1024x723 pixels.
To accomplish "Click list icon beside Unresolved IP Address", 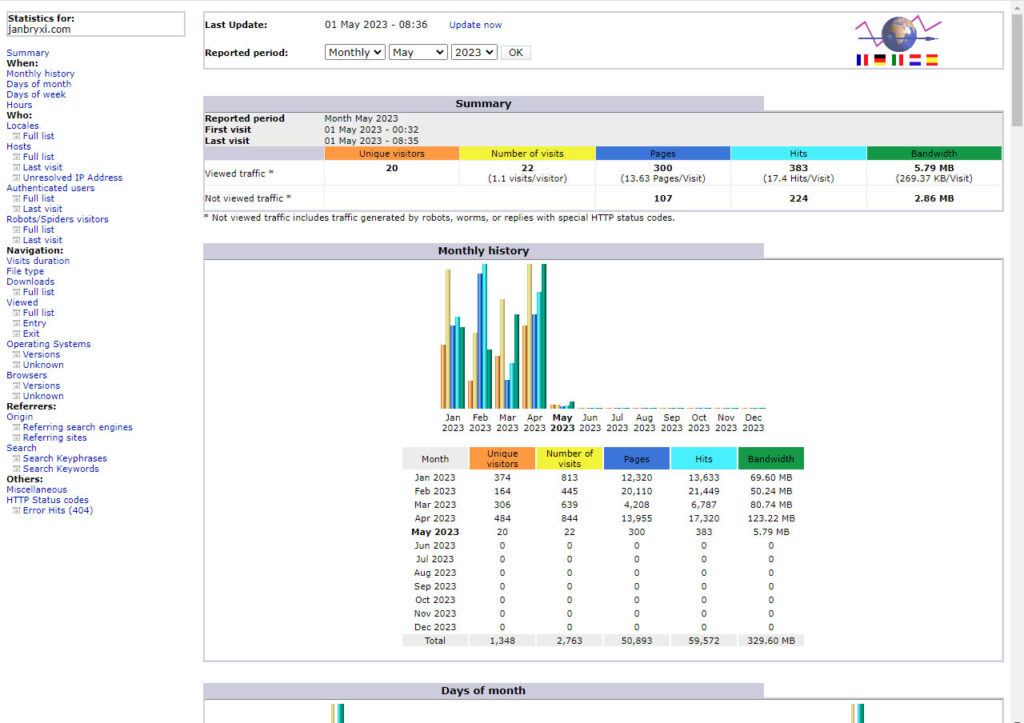I will [x=16, y=178].
